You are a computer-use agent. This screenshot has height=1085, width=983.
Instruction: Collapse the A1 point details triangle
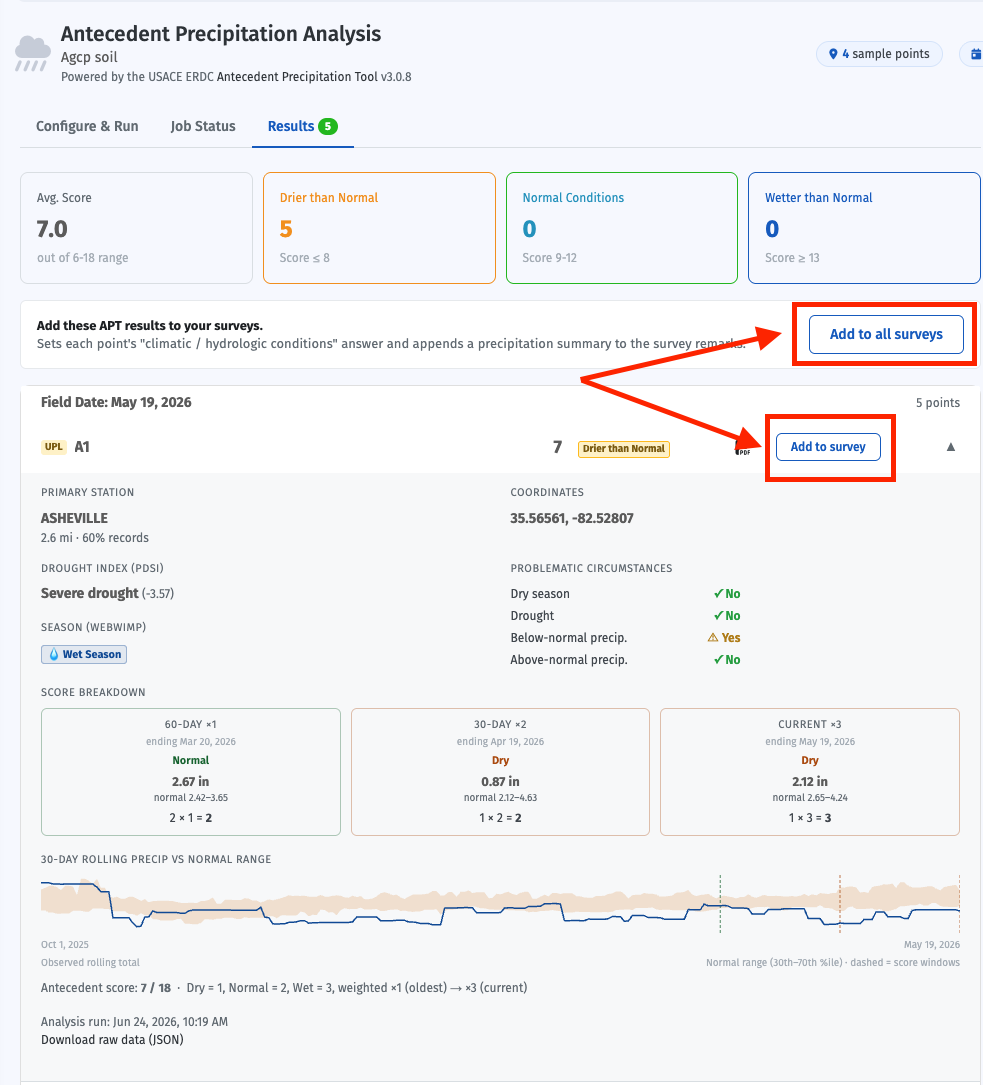tap(950, 447)
